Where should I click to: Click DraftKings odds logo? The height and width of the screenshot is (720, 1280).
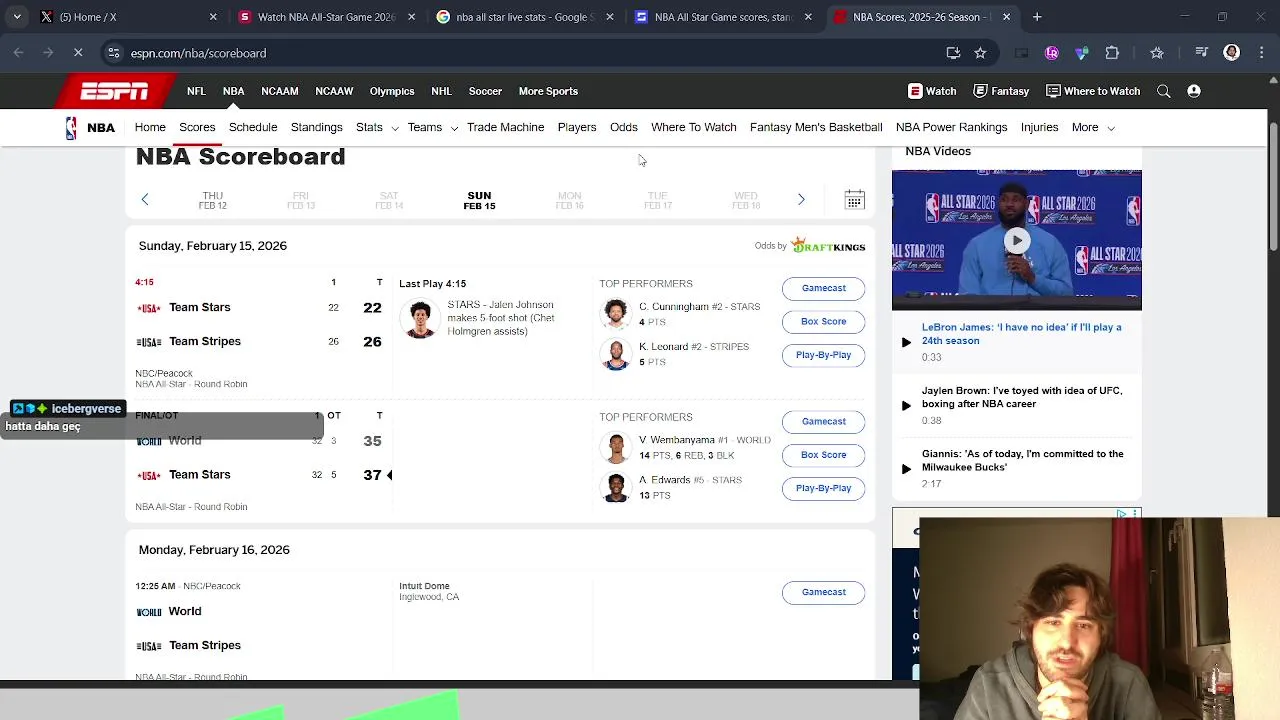pyautogui.click(x=828, y=245)
